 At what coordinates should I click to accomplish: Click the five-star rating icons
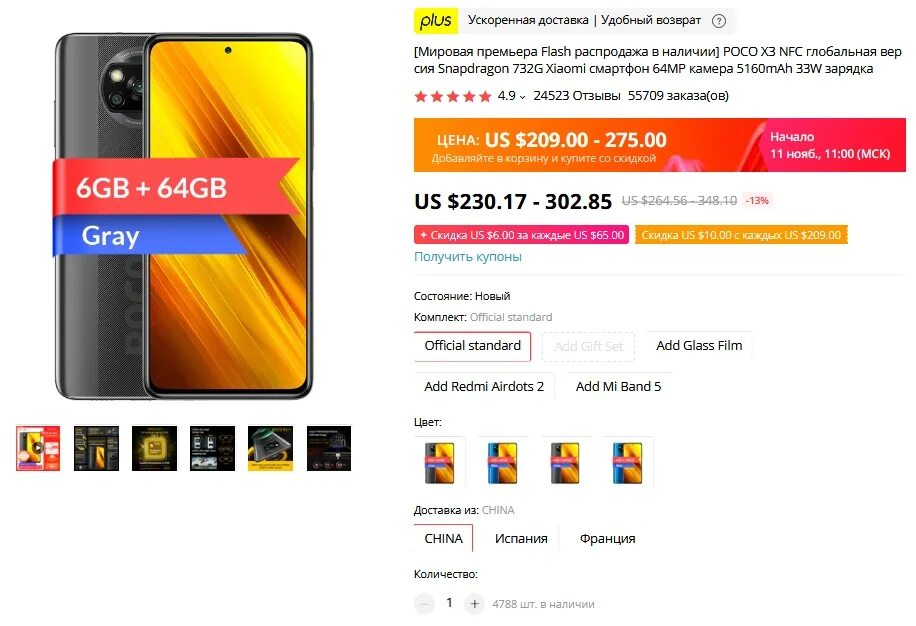[x=453, y=96]
